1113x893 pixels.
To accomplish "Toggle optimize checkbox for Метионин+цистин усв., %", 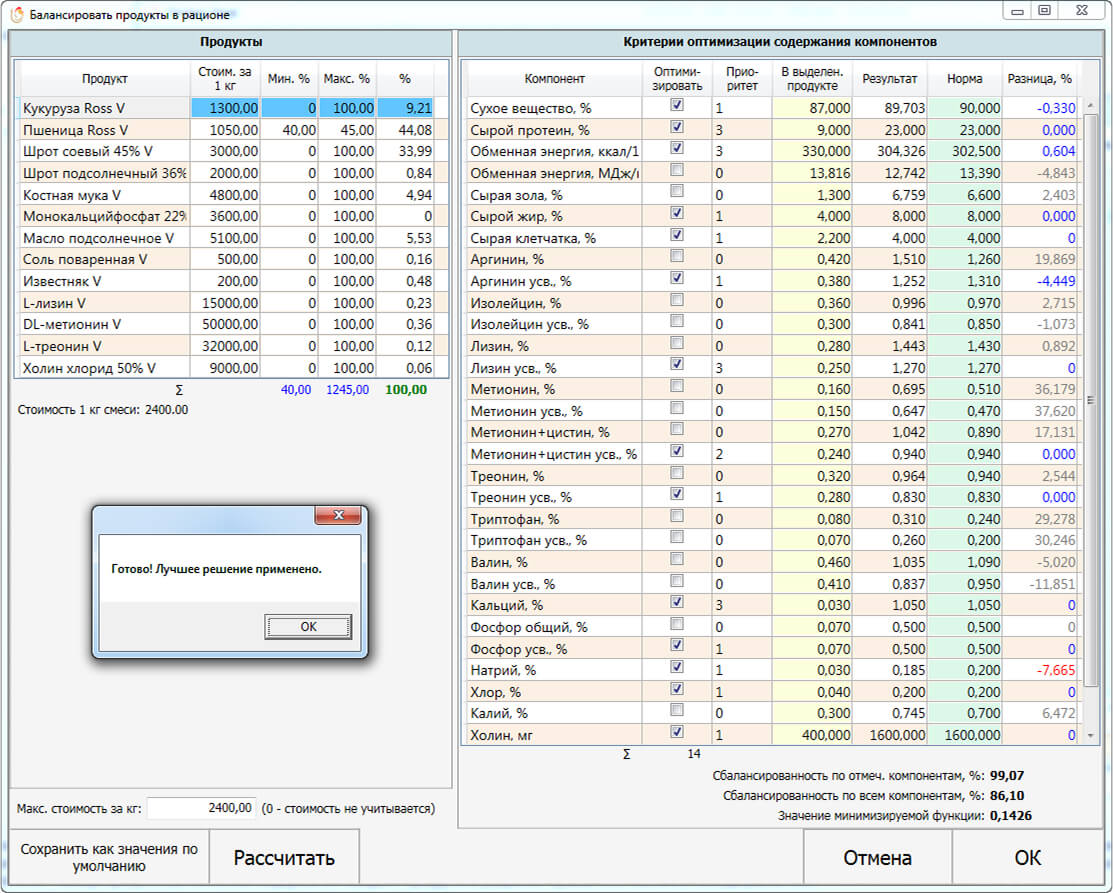I will [677, 451].
